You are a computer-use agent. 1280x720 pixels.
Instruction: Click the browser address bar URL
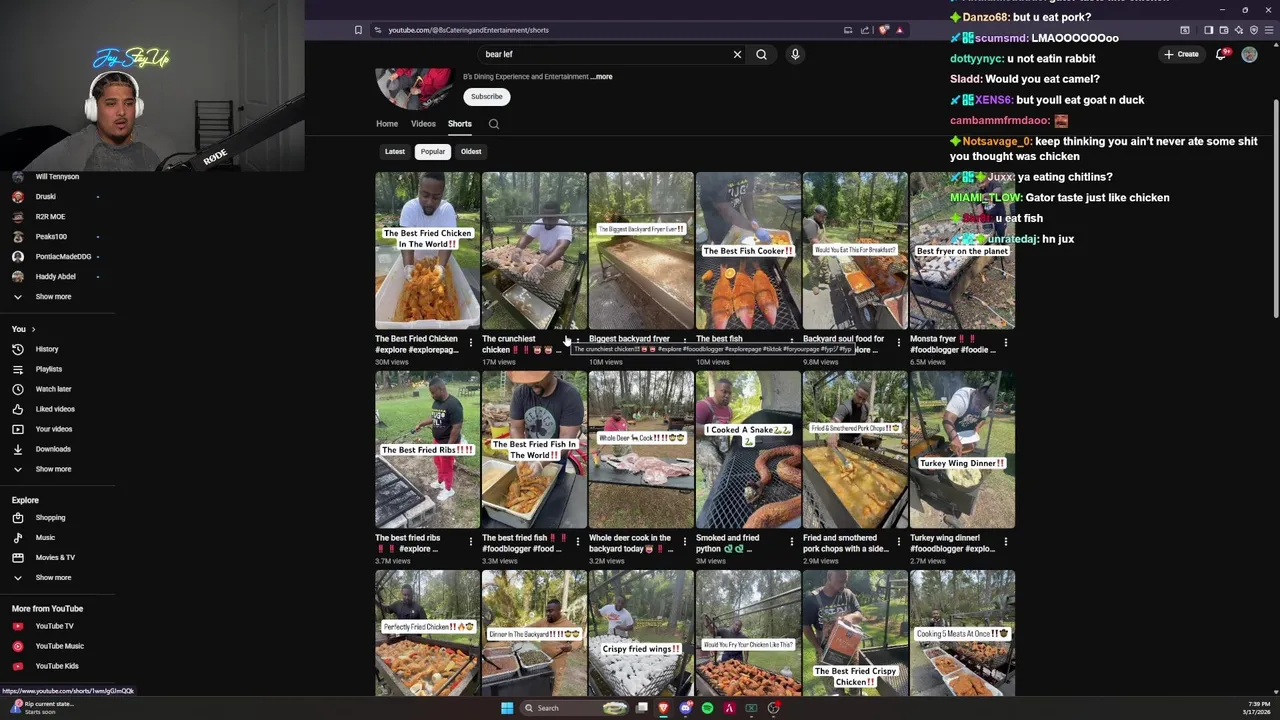[x=468, y=30]
